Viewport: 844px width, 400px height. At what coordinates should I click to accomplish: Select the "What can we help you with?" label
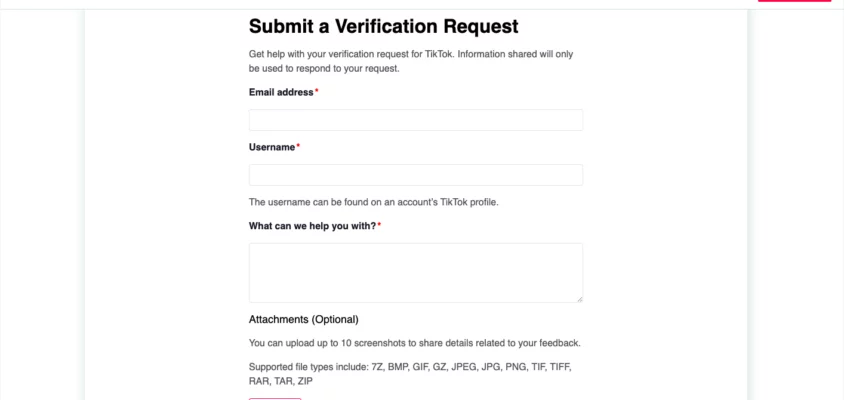tap(312, 226)
